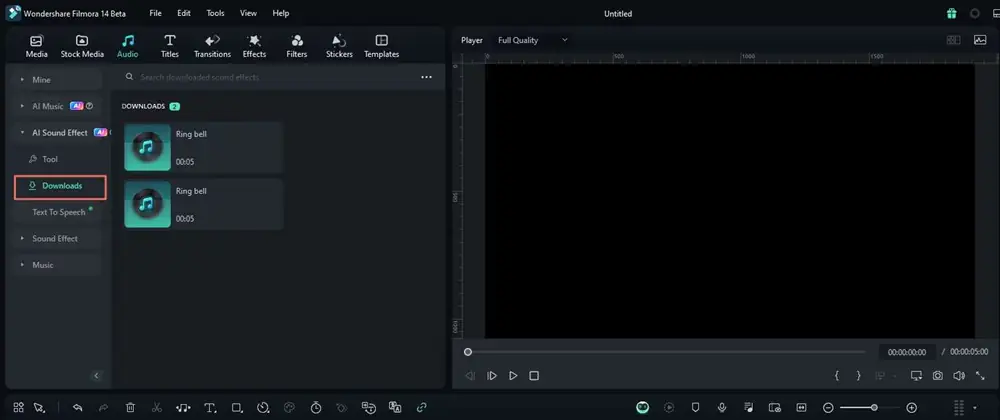Add text with the T tool
Screen dimensions: 1000x420
click(x=210, y=407)
